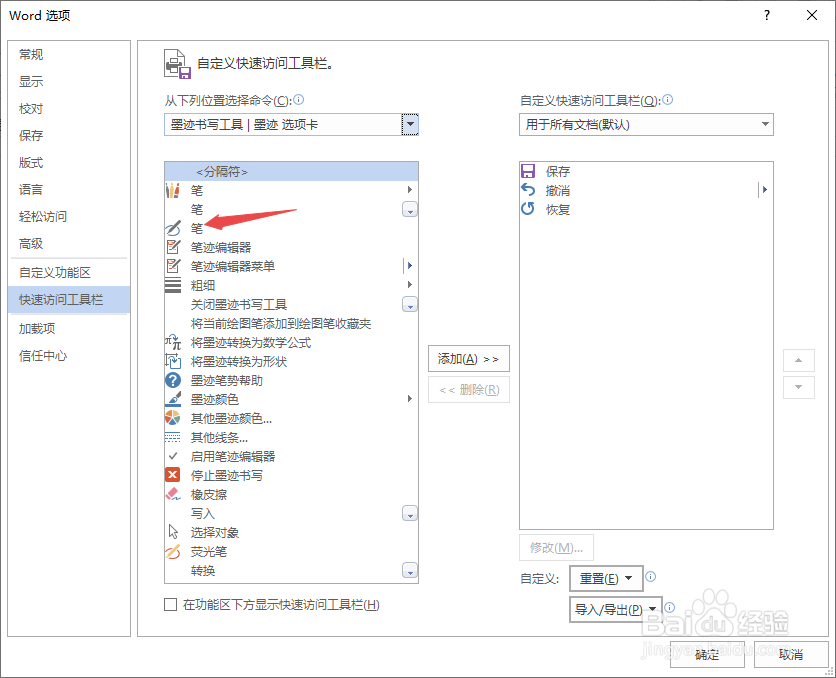Open the 轻松访问 options category

point(69,216)
